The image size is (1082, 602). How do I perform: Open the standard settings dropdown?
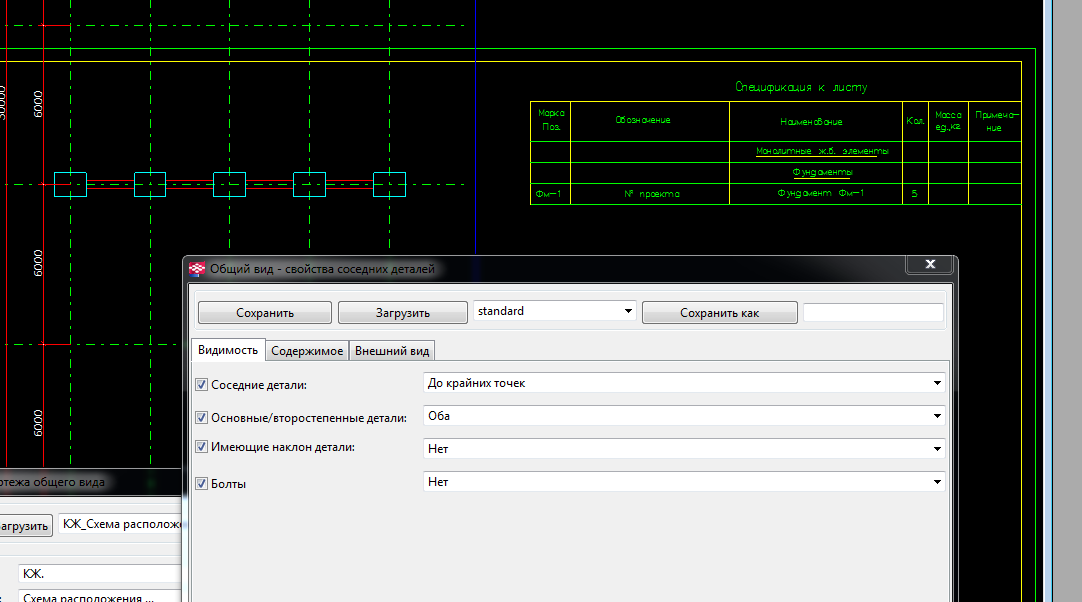554,312
